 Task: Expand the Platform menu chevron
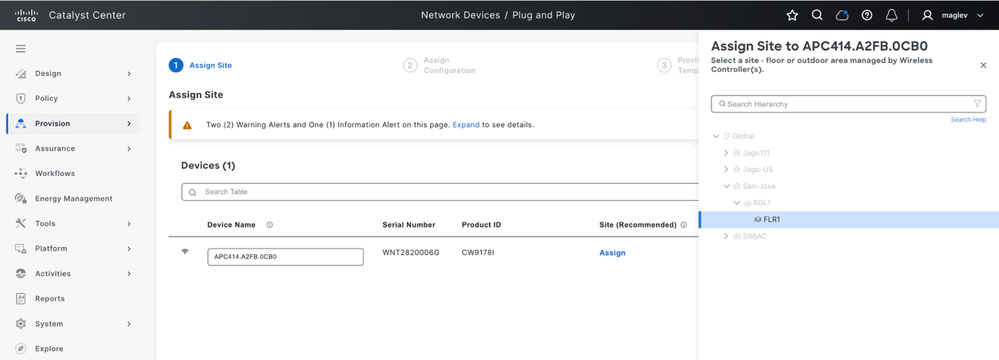(x=129, y=248)
